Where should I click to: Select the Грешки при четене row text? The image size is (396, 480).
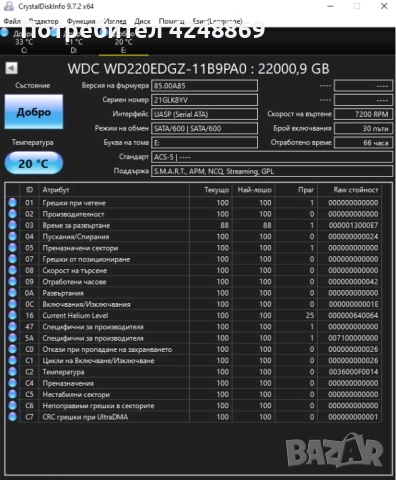pyautogui.click(x=74, y=203)
